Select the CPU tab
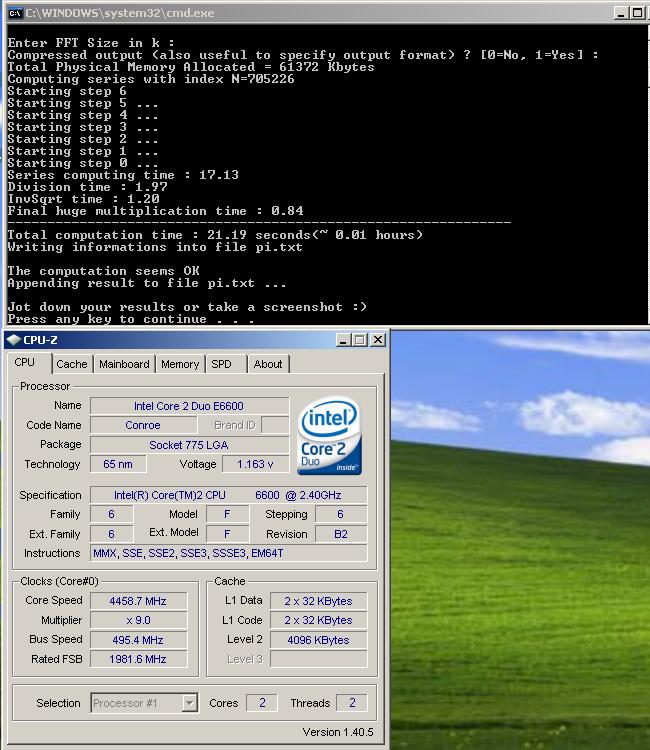The height and width of the screenshot is (750, 650). pyautogui.click(x=24, y=363)
